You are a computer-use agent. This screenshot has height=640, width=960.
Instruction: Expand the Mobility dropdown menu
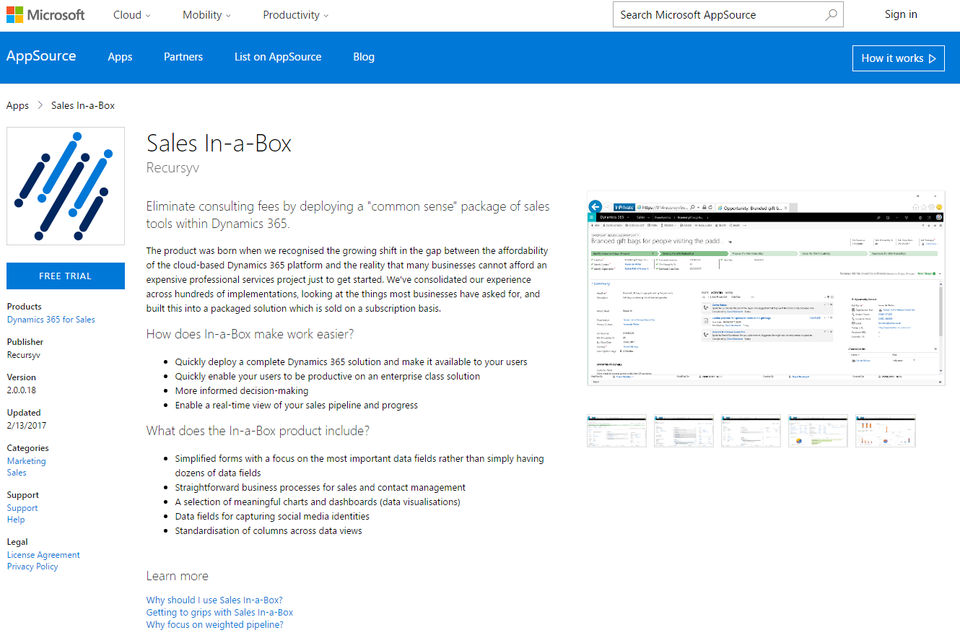point(206,15)
